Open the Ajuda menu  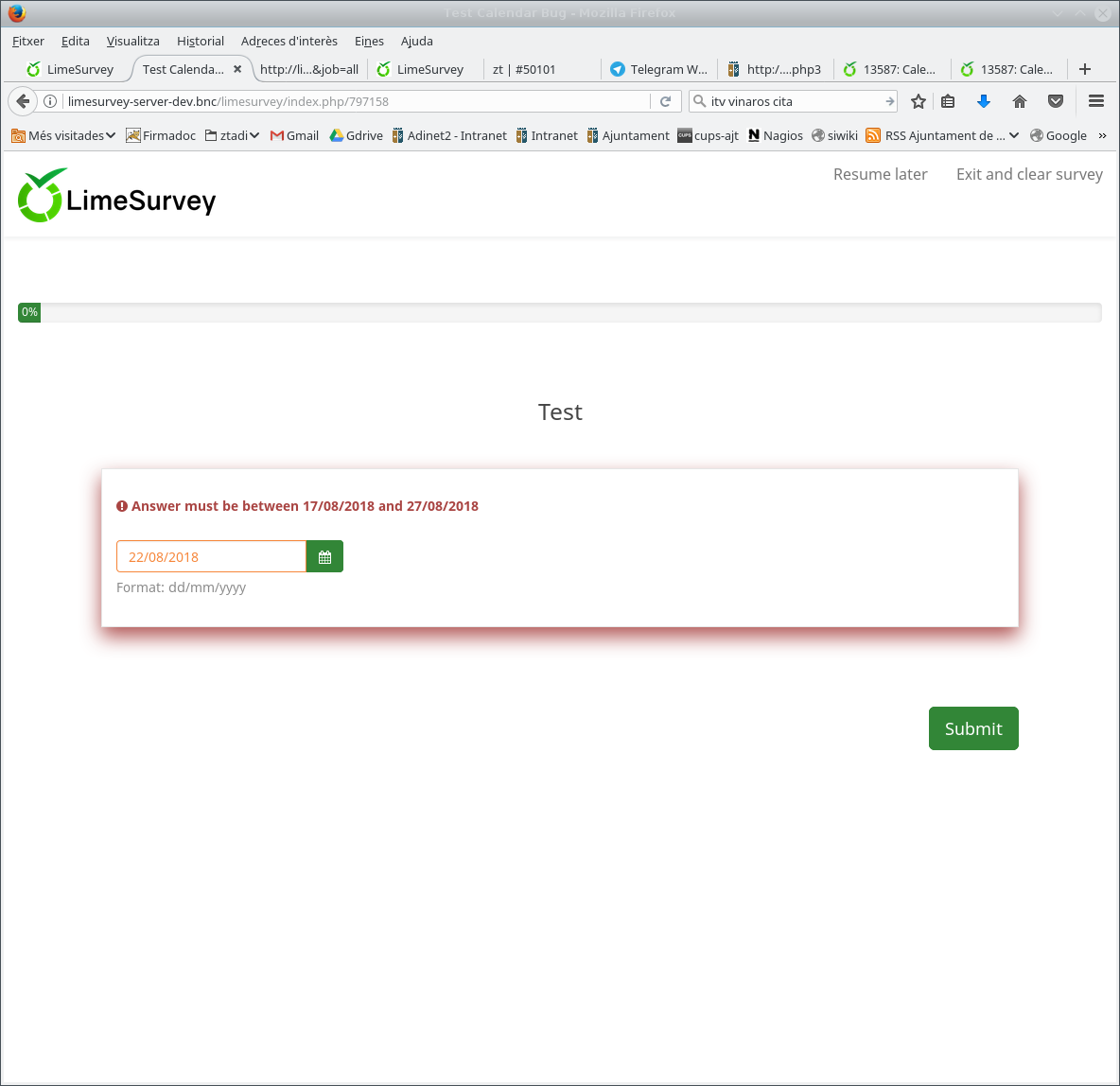click(416, 42)
